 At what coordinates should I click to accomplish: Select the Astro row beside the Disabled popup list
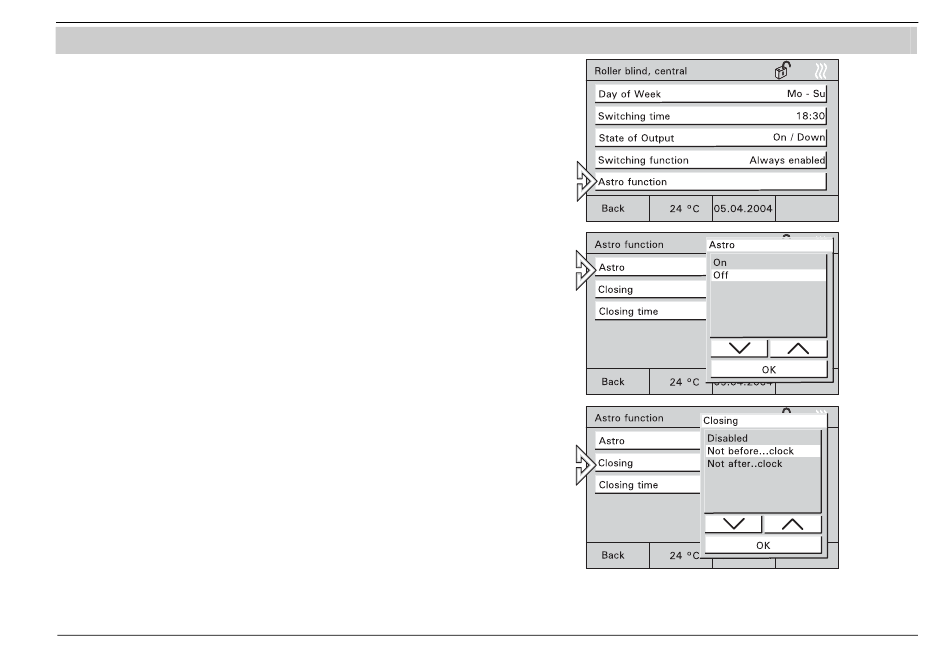pyautogui.click(x=648, y=440)
